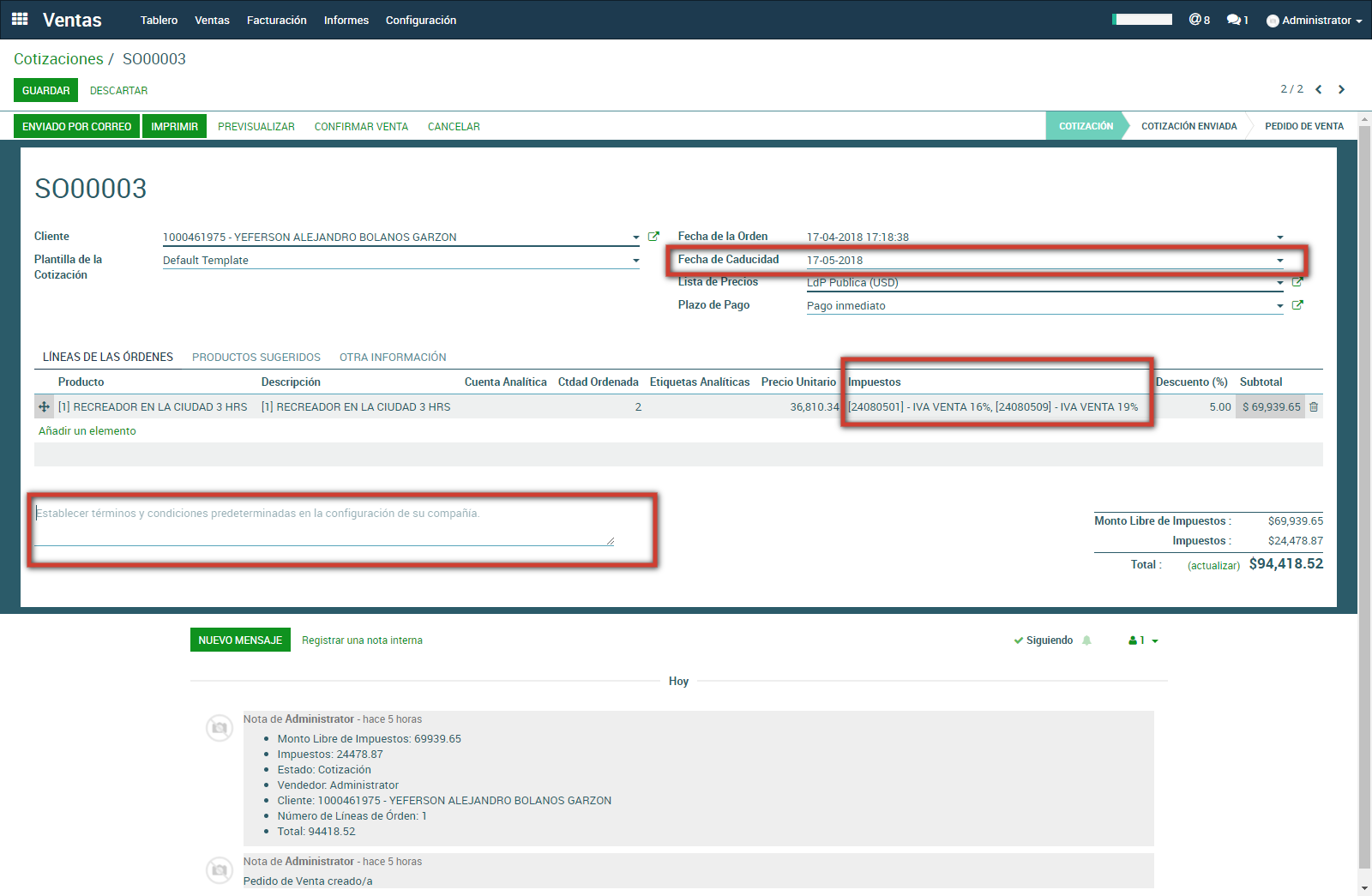Expand the followers count dropdown
This screenshot has width=1372, height=896.
1144,640
